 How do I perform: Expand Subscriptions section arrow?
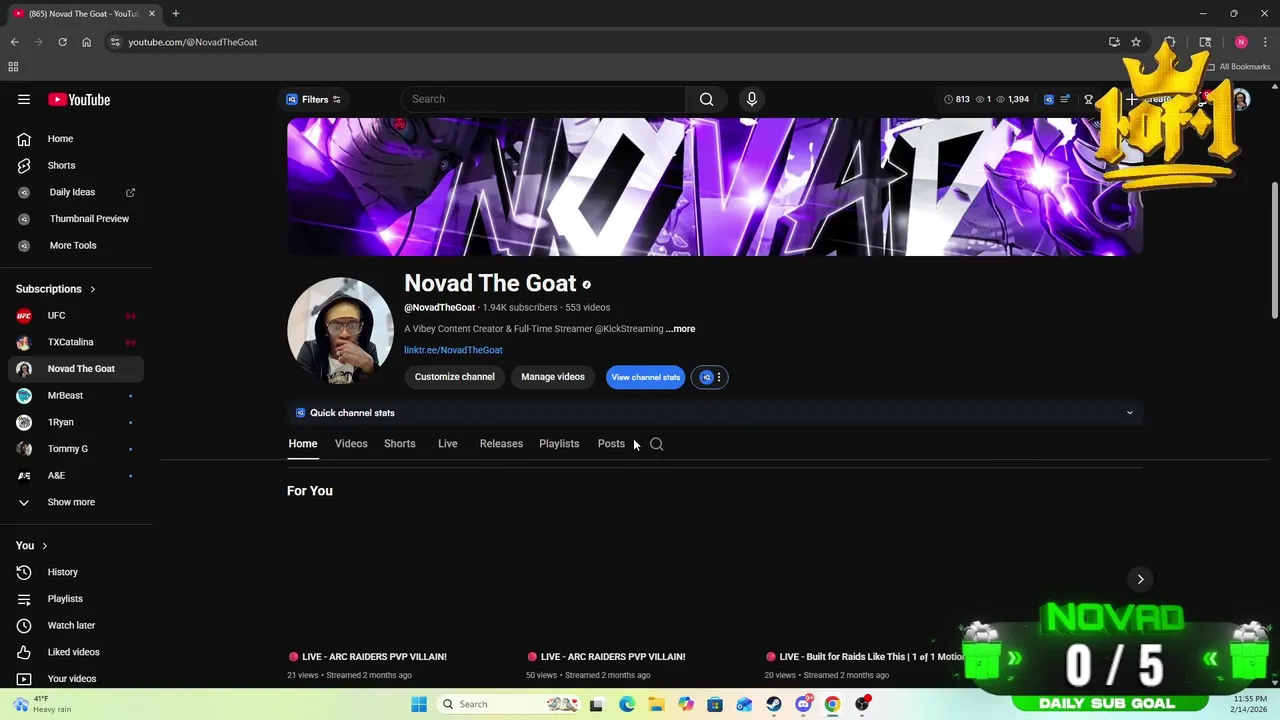click(x=93, y=289)
